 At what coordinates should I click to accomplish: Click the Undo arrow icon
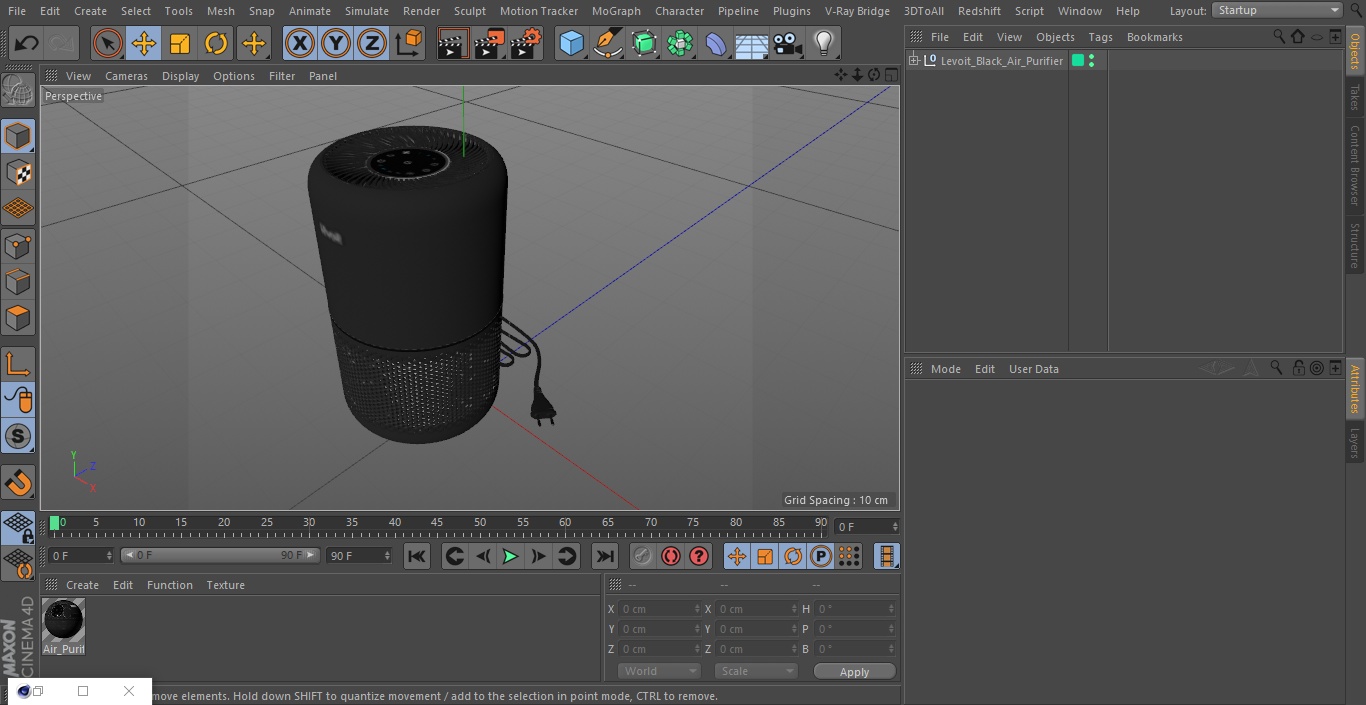click(26, 43)
